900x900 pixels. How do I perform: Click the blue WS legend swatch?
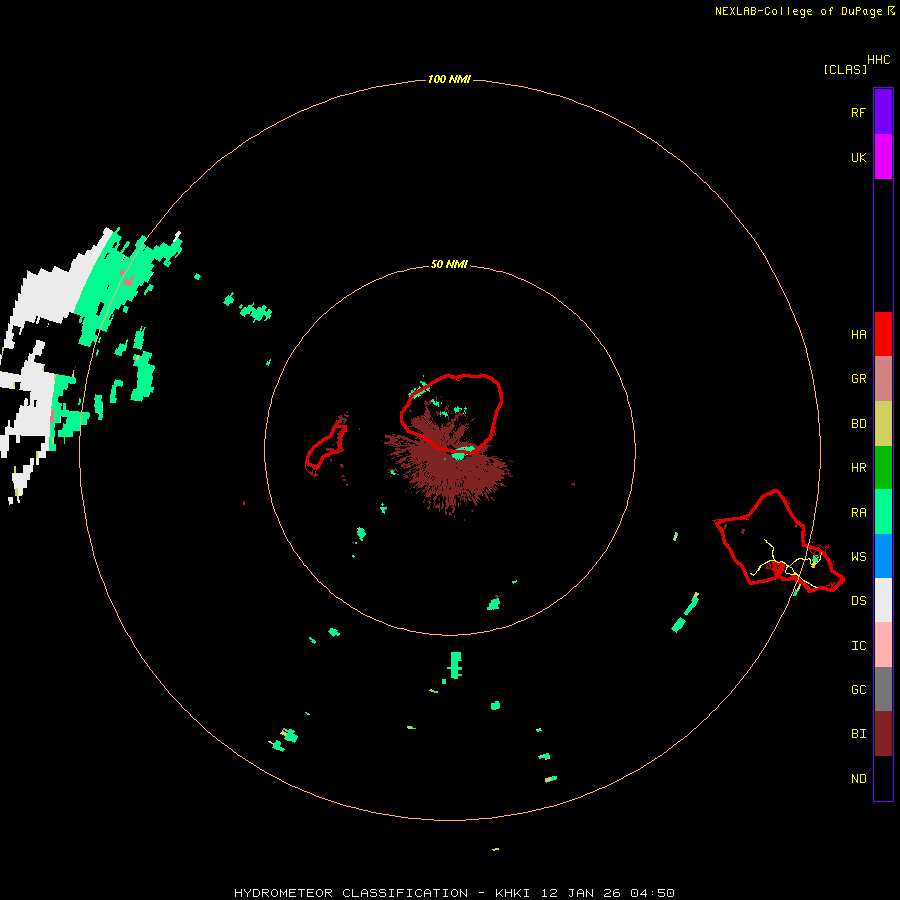click(x=883, y=556)
